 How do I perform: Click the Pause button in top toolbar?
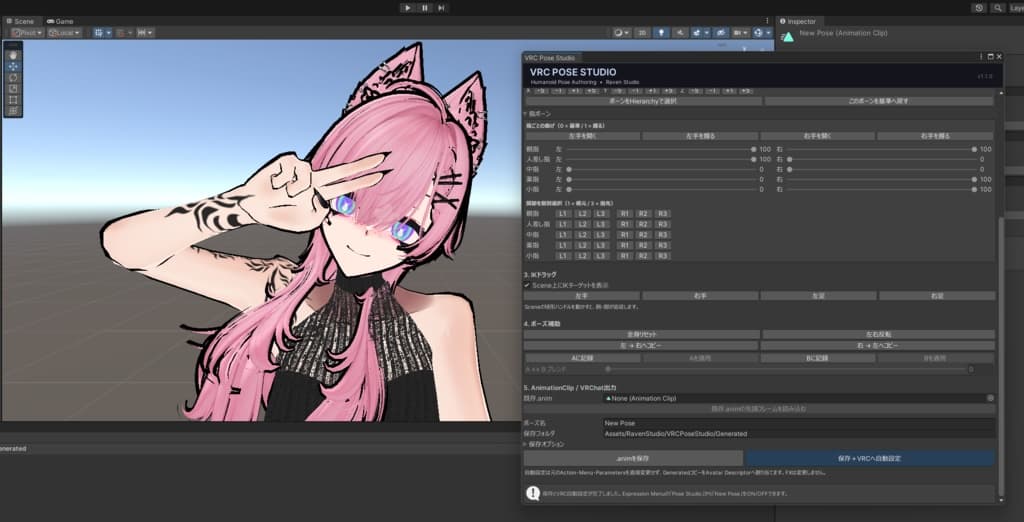424,8
